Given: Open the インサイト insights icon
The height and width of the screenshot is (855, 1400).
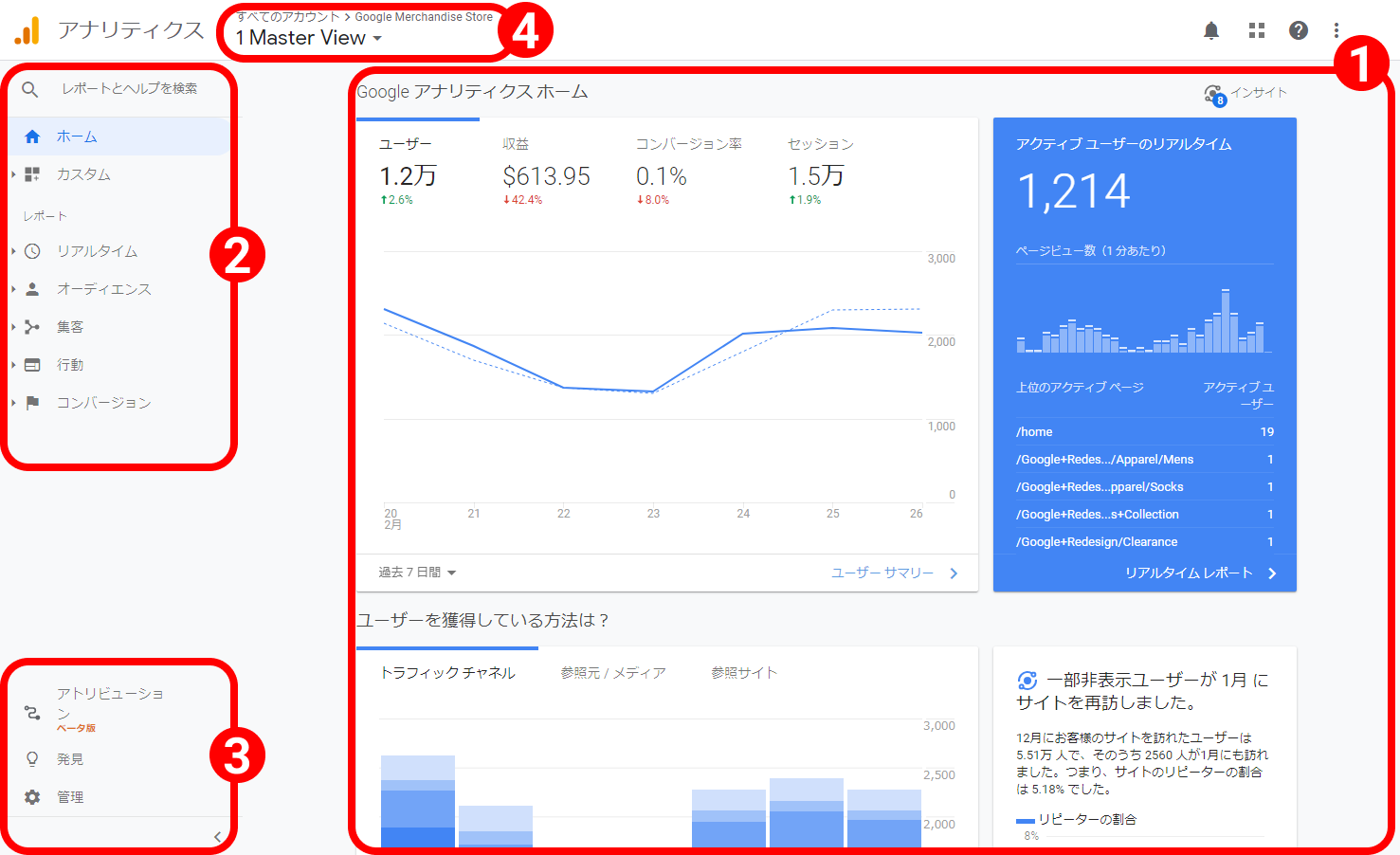Looking at the screenshot, I should click(1214, 94).
